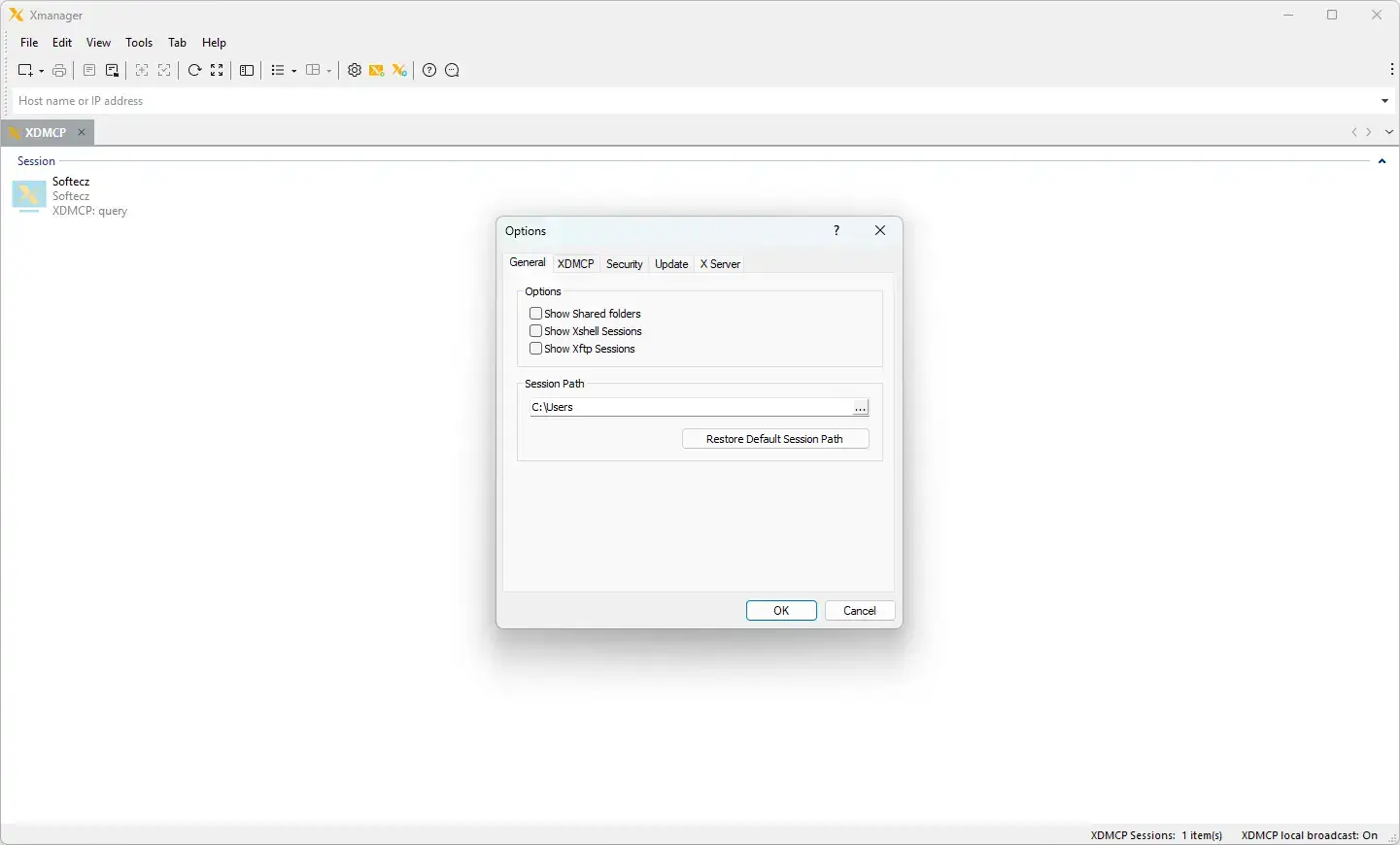
Task: Open the tab list dropdown arrow
Action: coord(1389,132)
